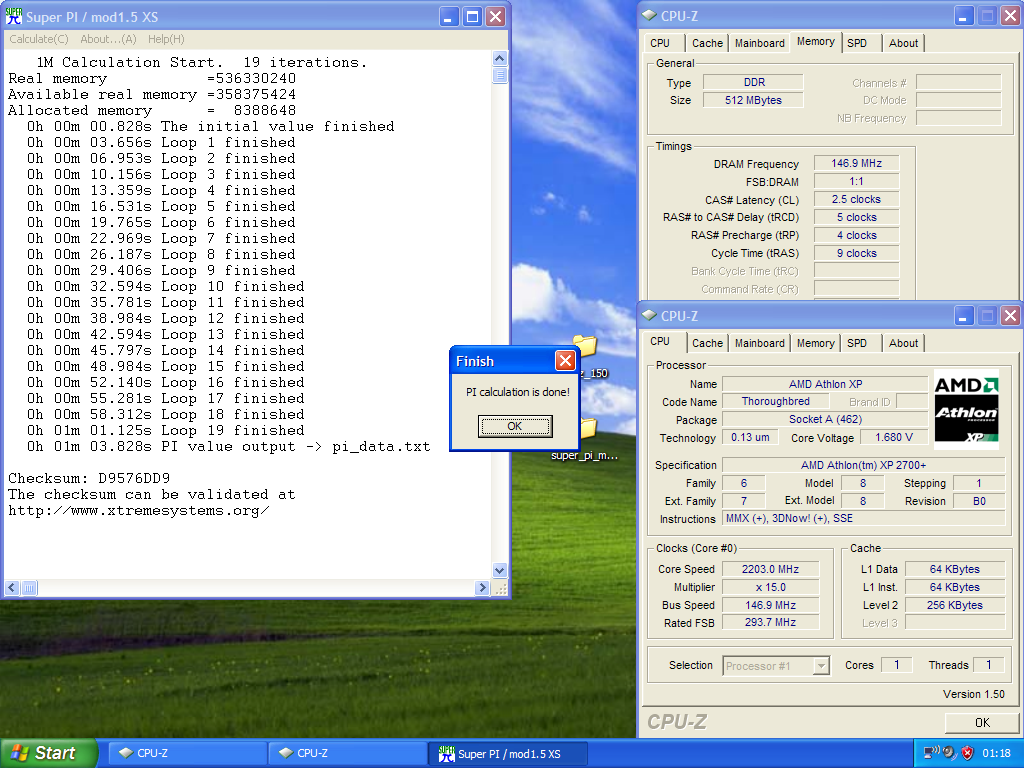Switch to Super PI from the taskbar
This screenshot has width=1024, height=768.
tap(508, 753)
